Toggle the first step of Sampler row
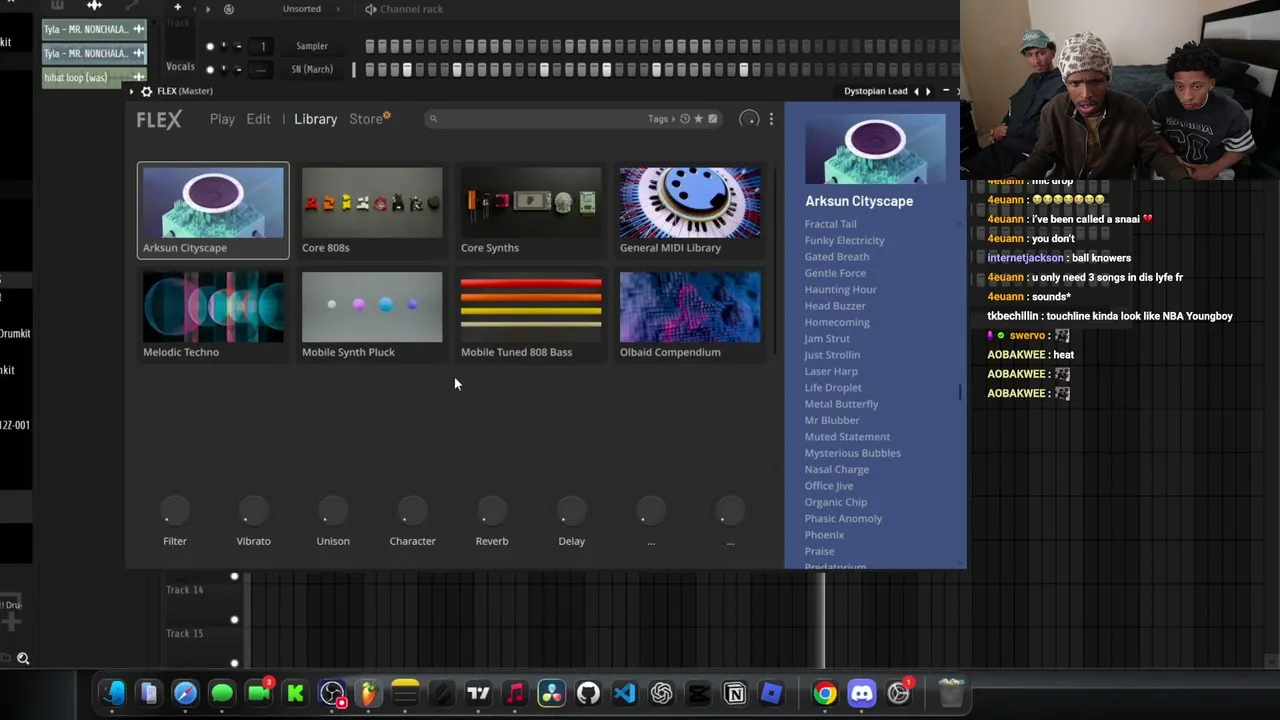 click(x=370, y=46)
